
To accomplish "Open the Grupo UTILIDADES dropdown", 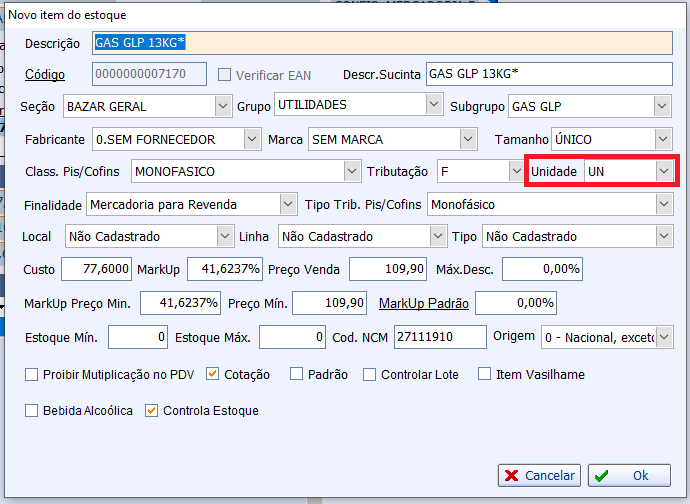I will 434,105.
